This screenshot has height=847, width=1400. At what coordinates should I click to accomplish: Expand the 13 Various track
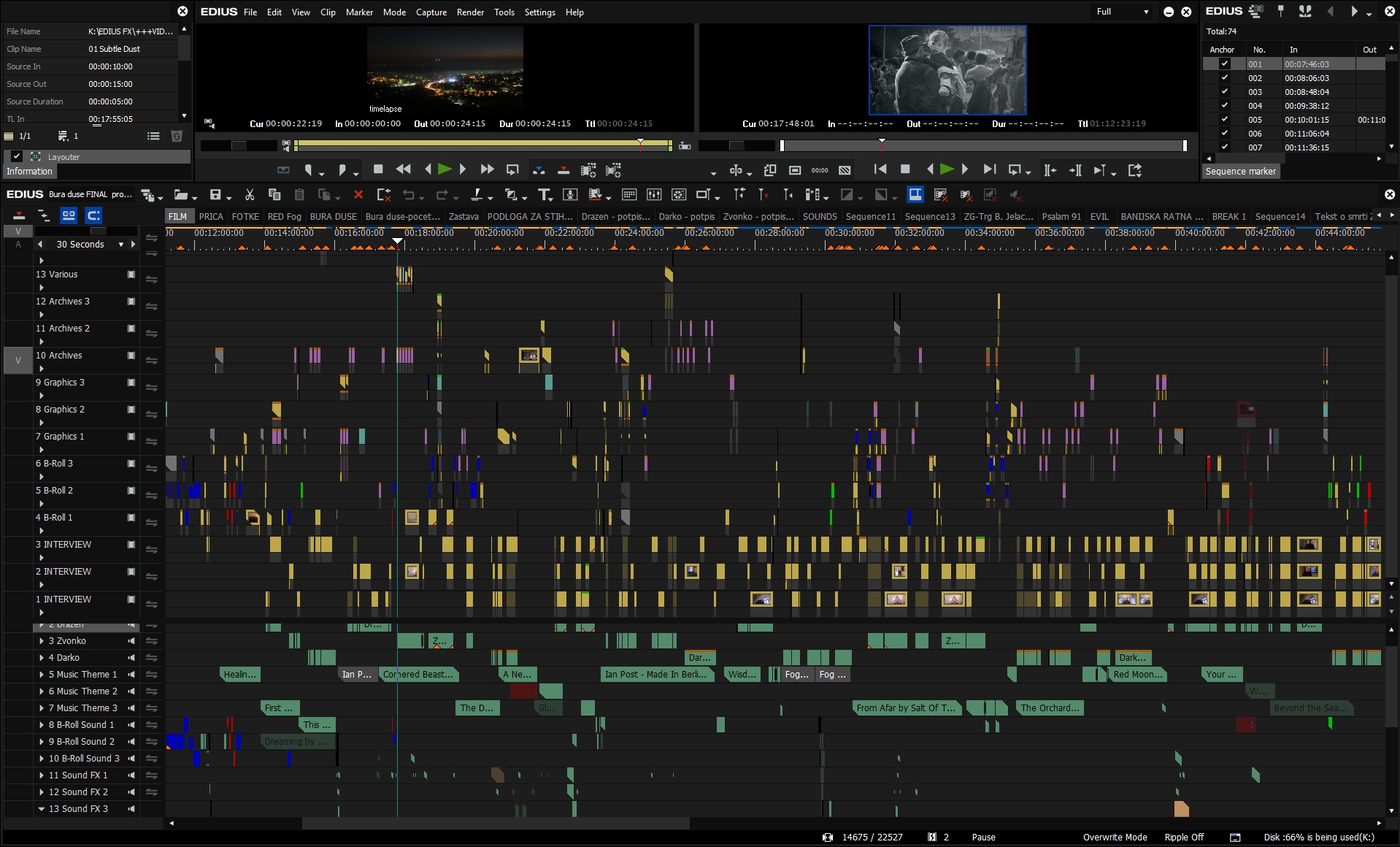(42, 288)
